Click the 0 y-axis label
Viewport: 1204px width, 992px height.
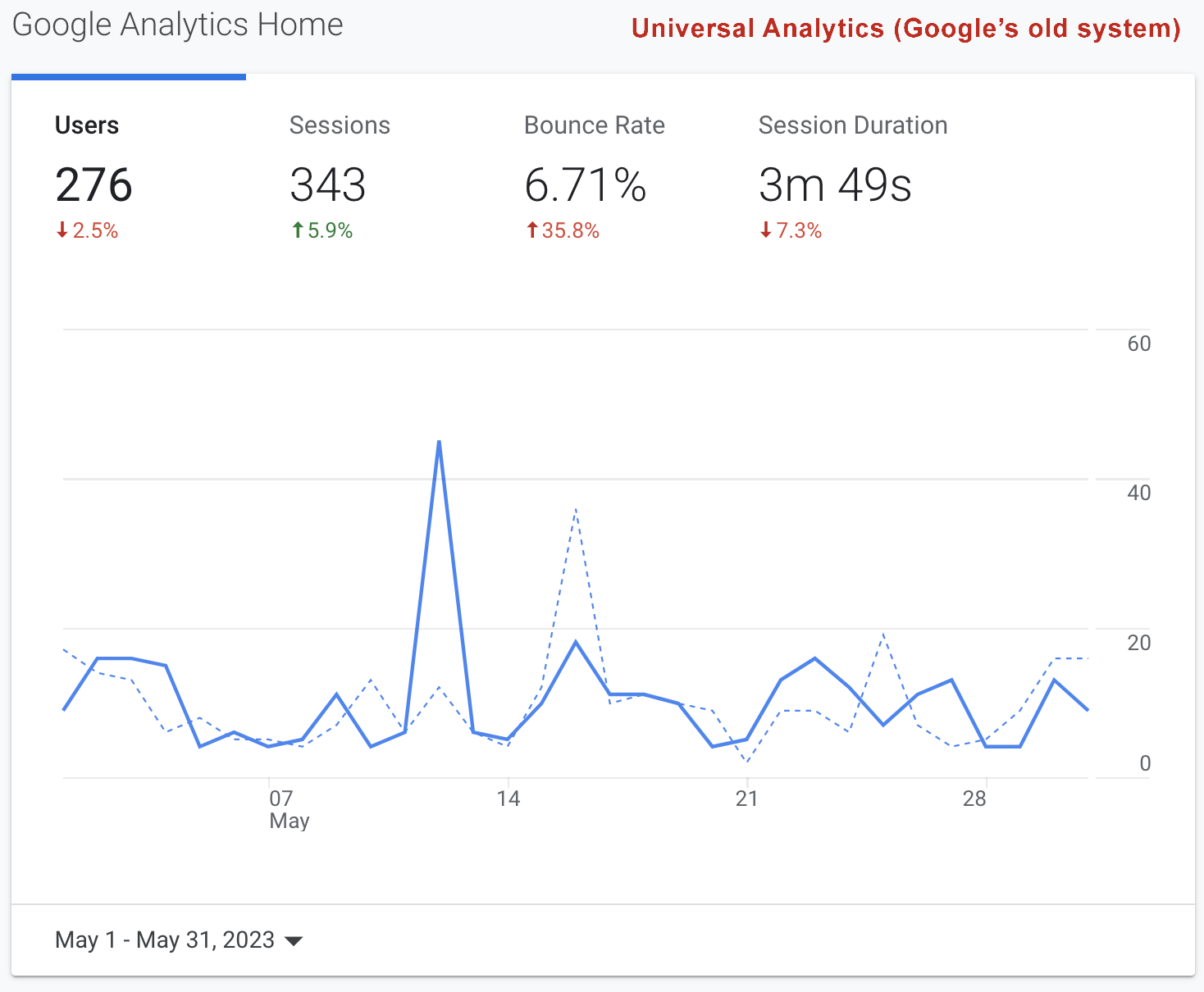point(1145,763)
